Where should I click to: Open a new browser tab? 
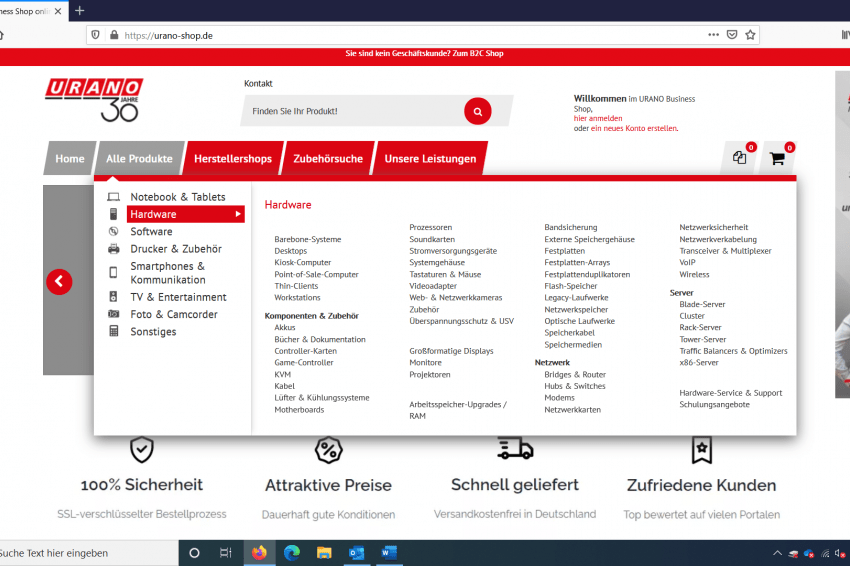80,10
